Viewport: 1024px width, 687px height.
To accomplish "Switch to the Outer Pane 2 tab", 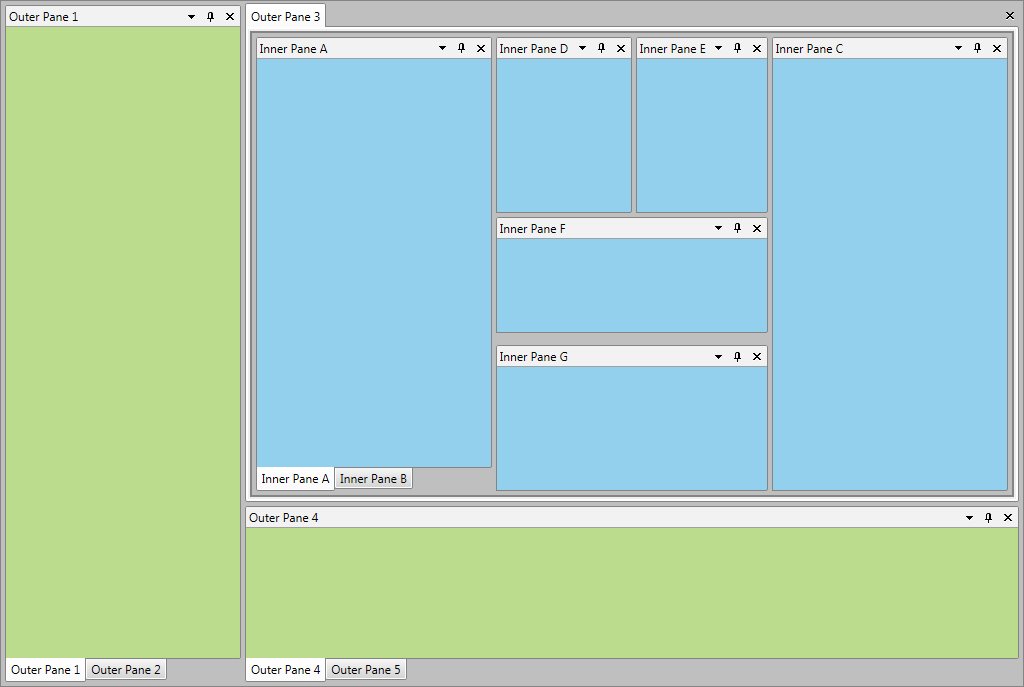I will [125, 669].
